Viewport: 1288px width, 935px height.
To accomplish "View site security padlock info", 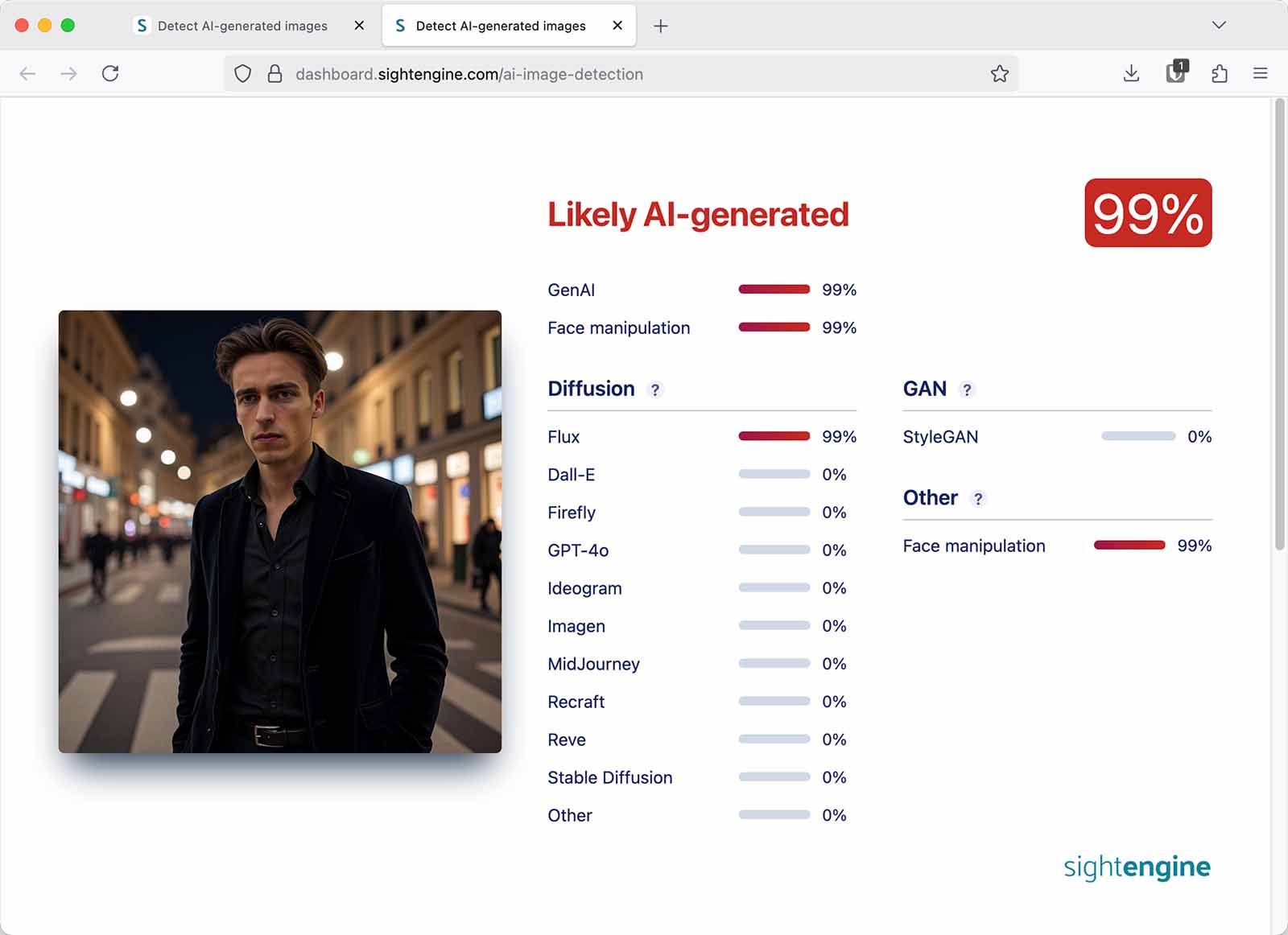I will (275, 74).
